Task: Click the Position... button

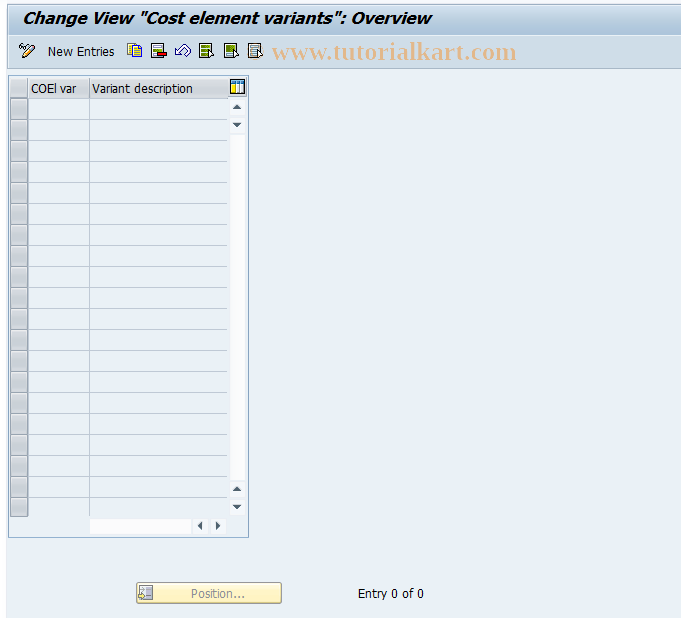Action: pos(209,593)
